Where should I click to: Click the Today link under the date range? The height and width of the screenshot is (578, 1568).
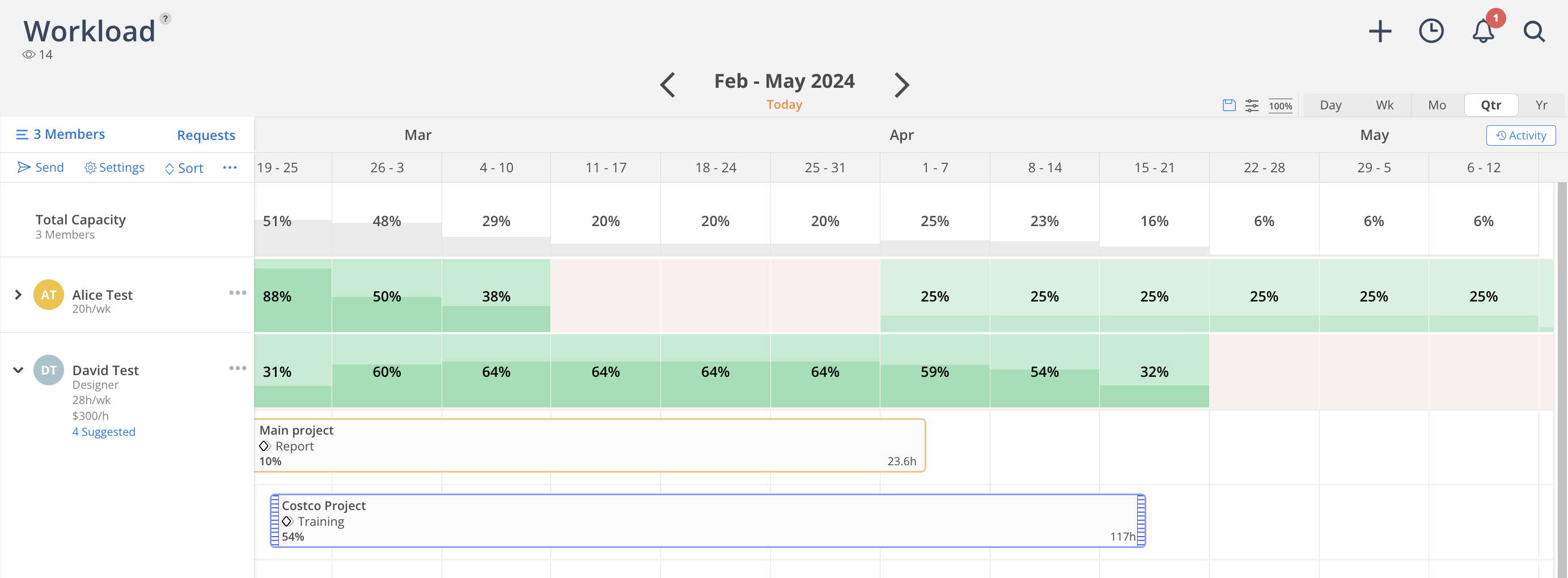click(784, 104)
